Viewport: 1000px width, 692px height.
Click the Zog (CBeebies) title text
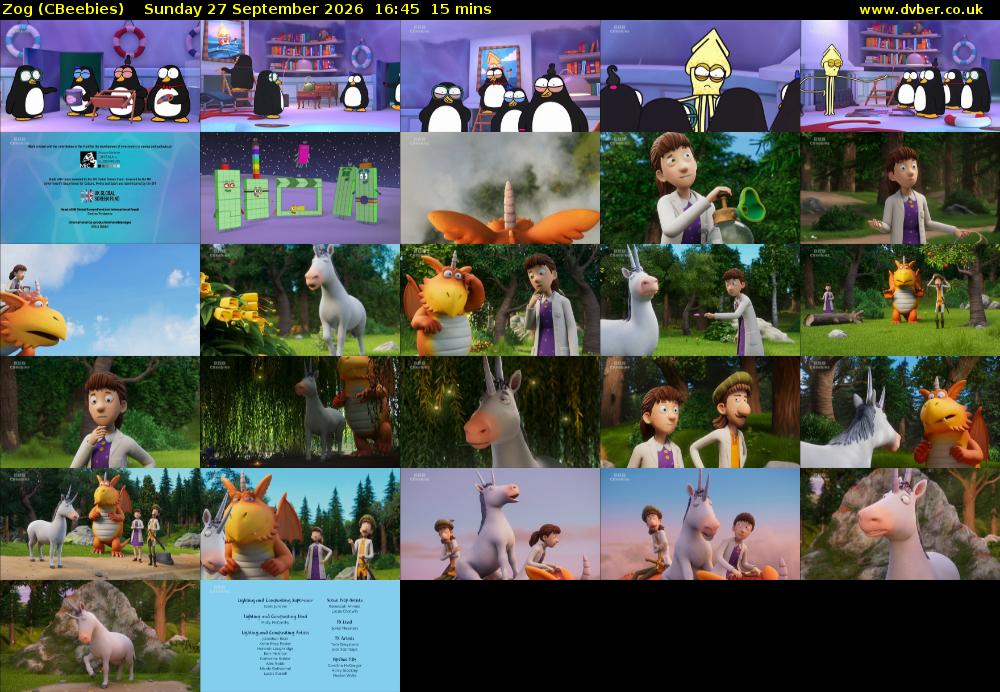[x=63, y=9]
